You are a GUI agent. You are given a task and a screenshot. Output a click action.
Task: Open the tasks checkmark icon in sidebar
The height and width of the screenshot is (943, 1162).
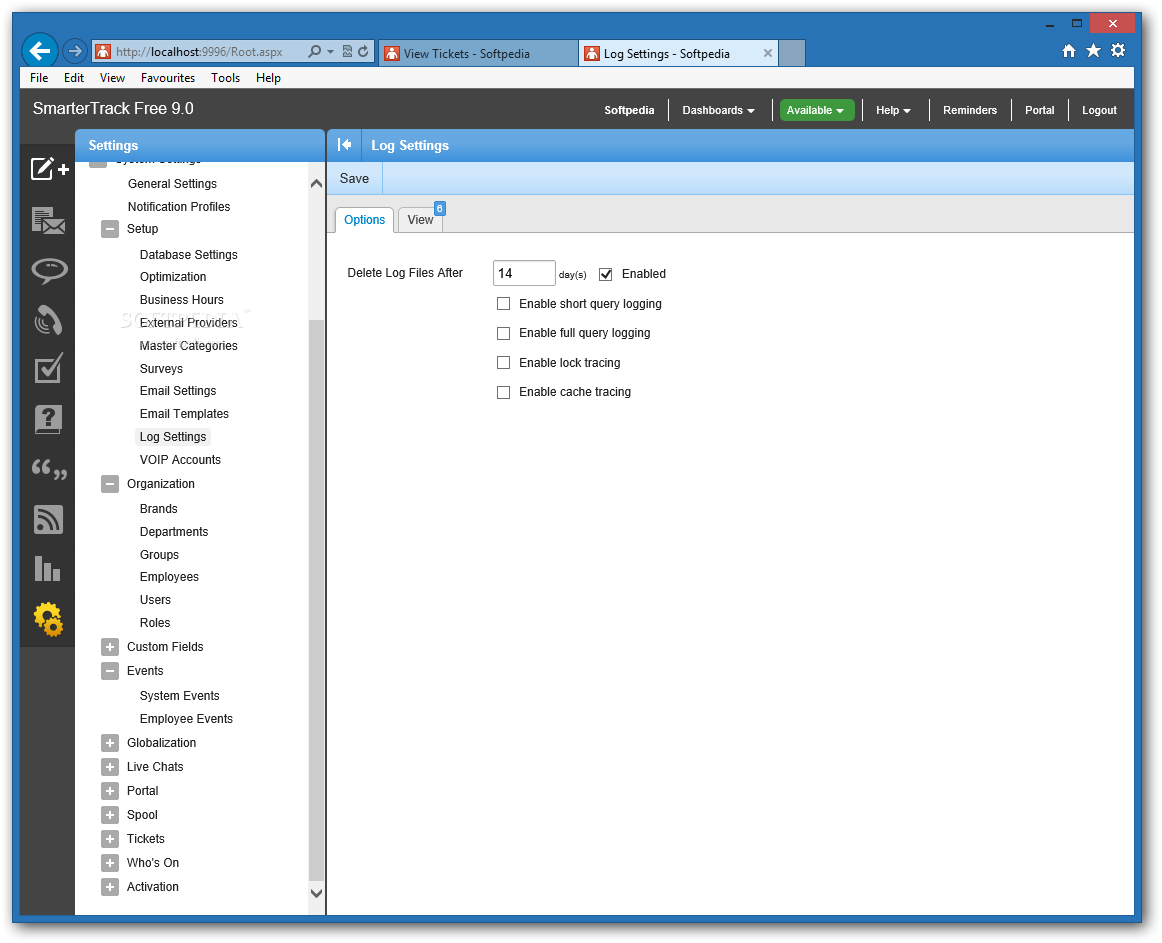point(48,368)
